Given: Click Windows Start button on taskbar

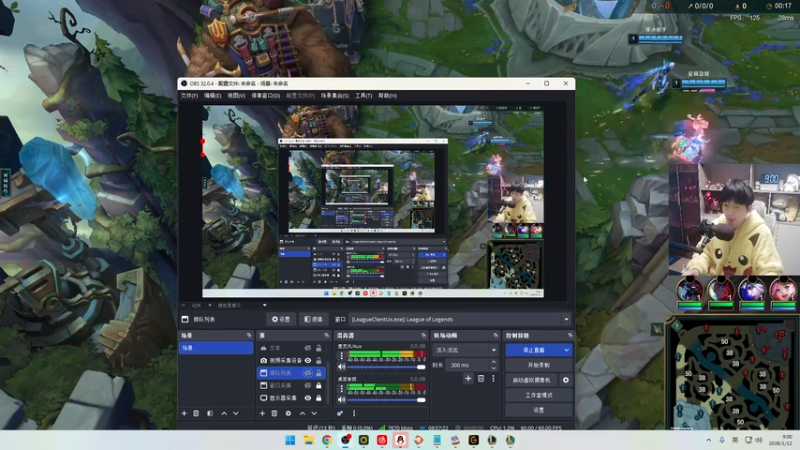Looking at the screenshot, I should [290, 440].
